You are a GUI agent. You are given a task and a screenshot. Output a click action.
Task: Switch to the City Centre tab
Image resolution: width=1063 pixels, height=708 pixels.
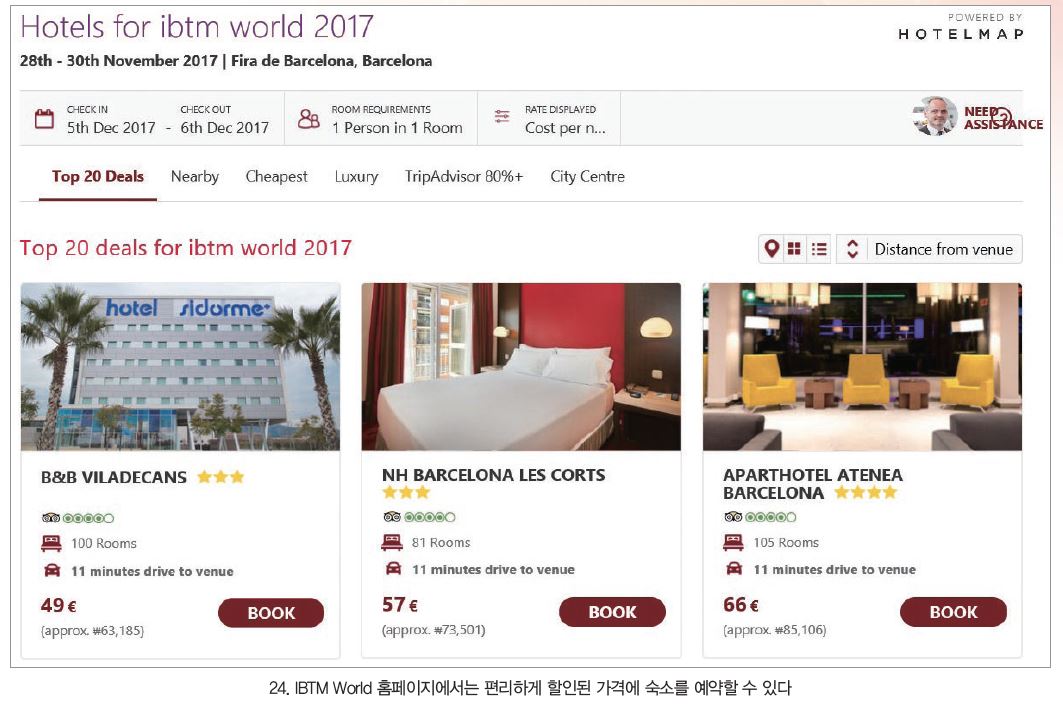pos(587,176)
